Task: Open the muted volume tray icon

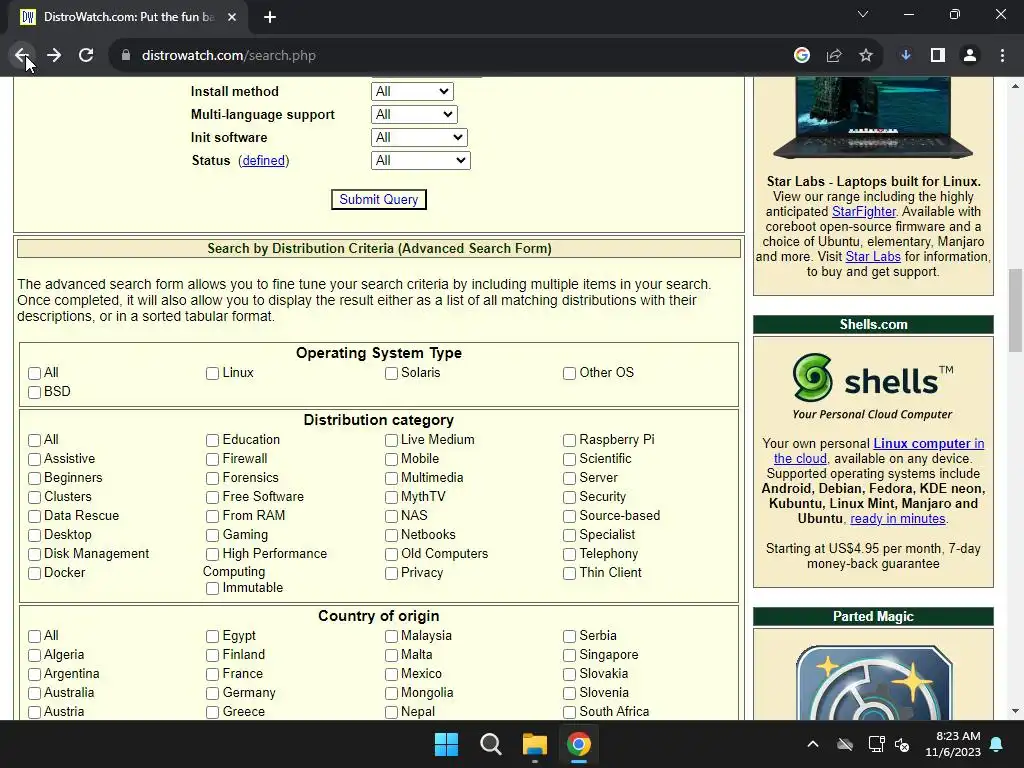Action: coord(902,744)
